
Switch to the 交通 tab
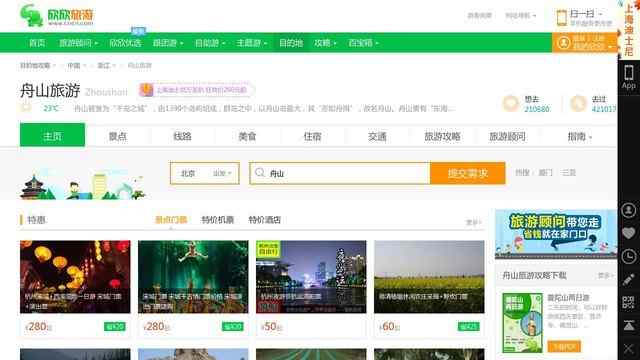pos(377,136)
